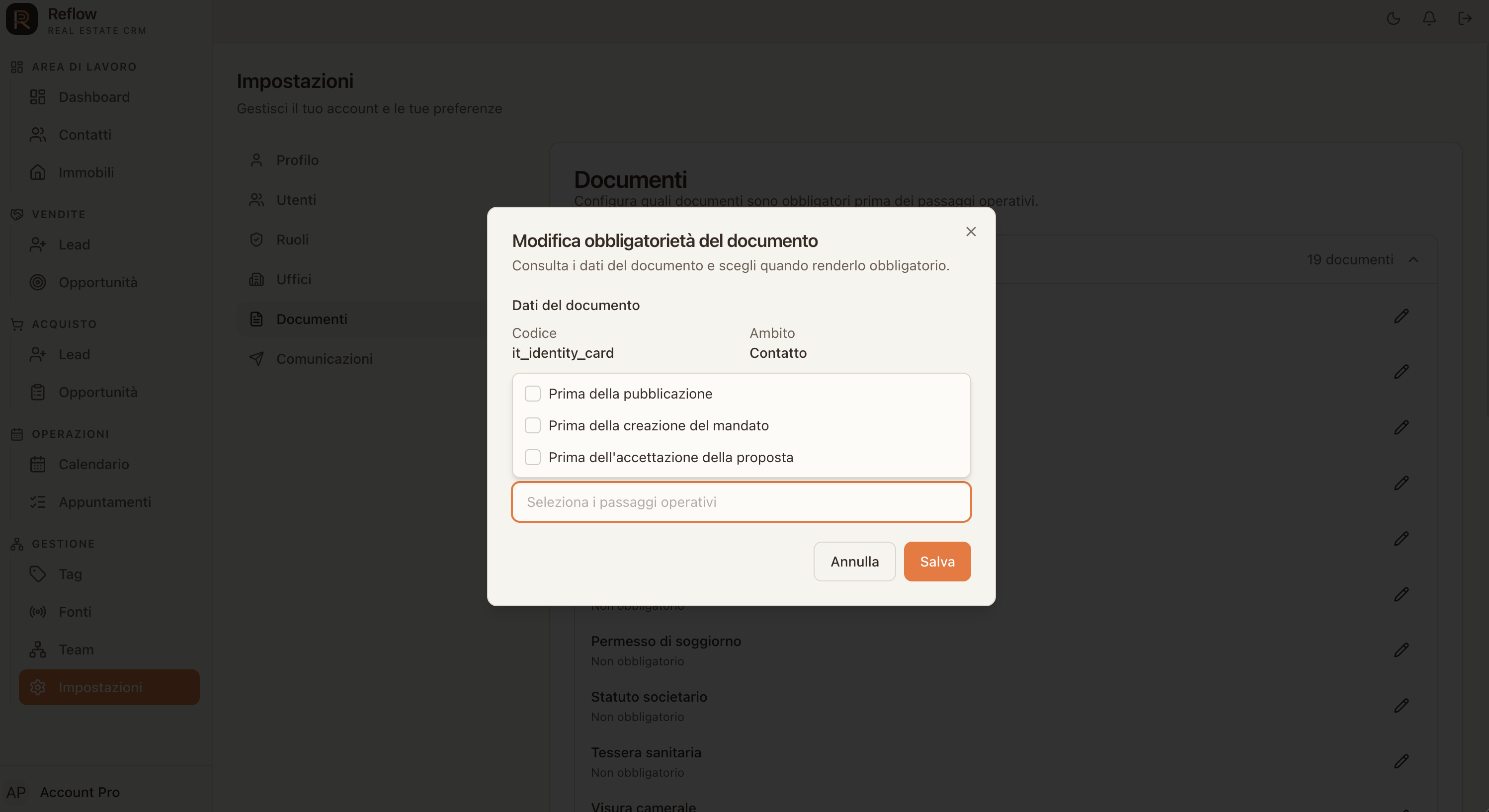Open 'Seleziona i passaggi operativi' combo box
The width and height of the screenshot is (1489, 812).
point(741,501)
